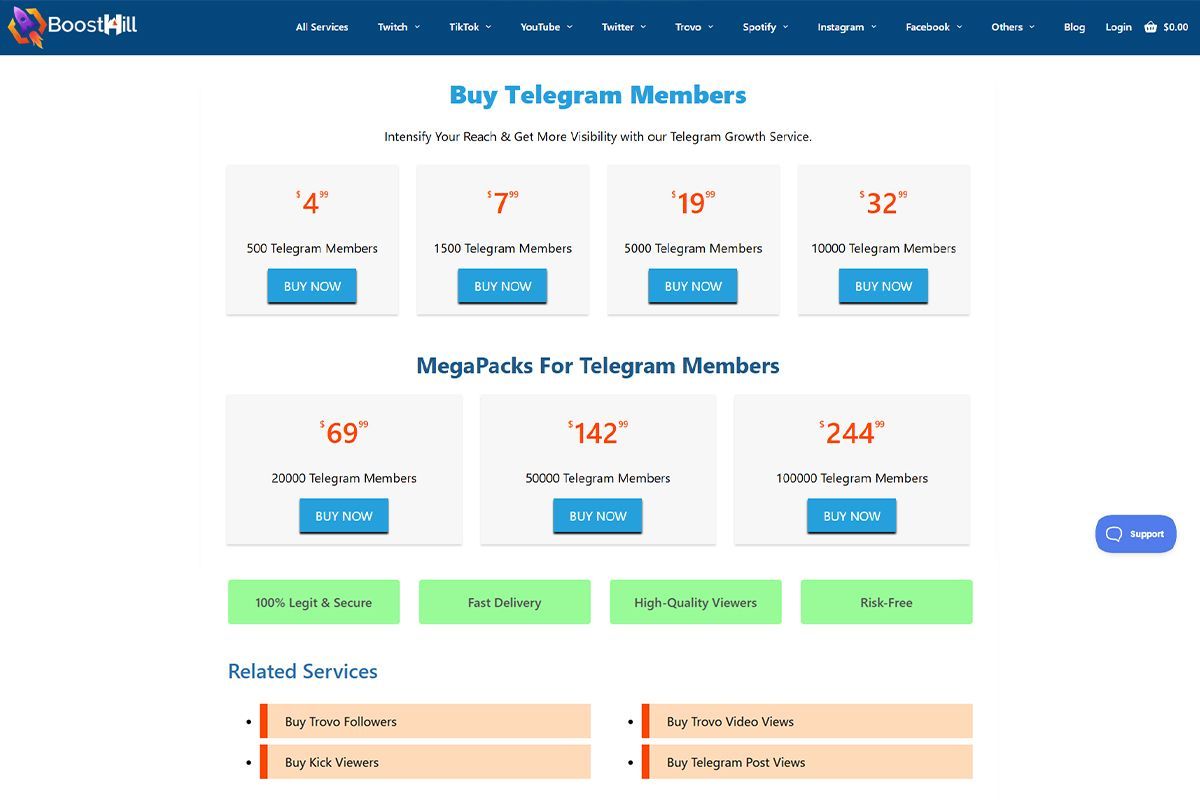The image size is (1200, 800).
Task: Click the $7.99 price
Action: click(x=503, y=203)
